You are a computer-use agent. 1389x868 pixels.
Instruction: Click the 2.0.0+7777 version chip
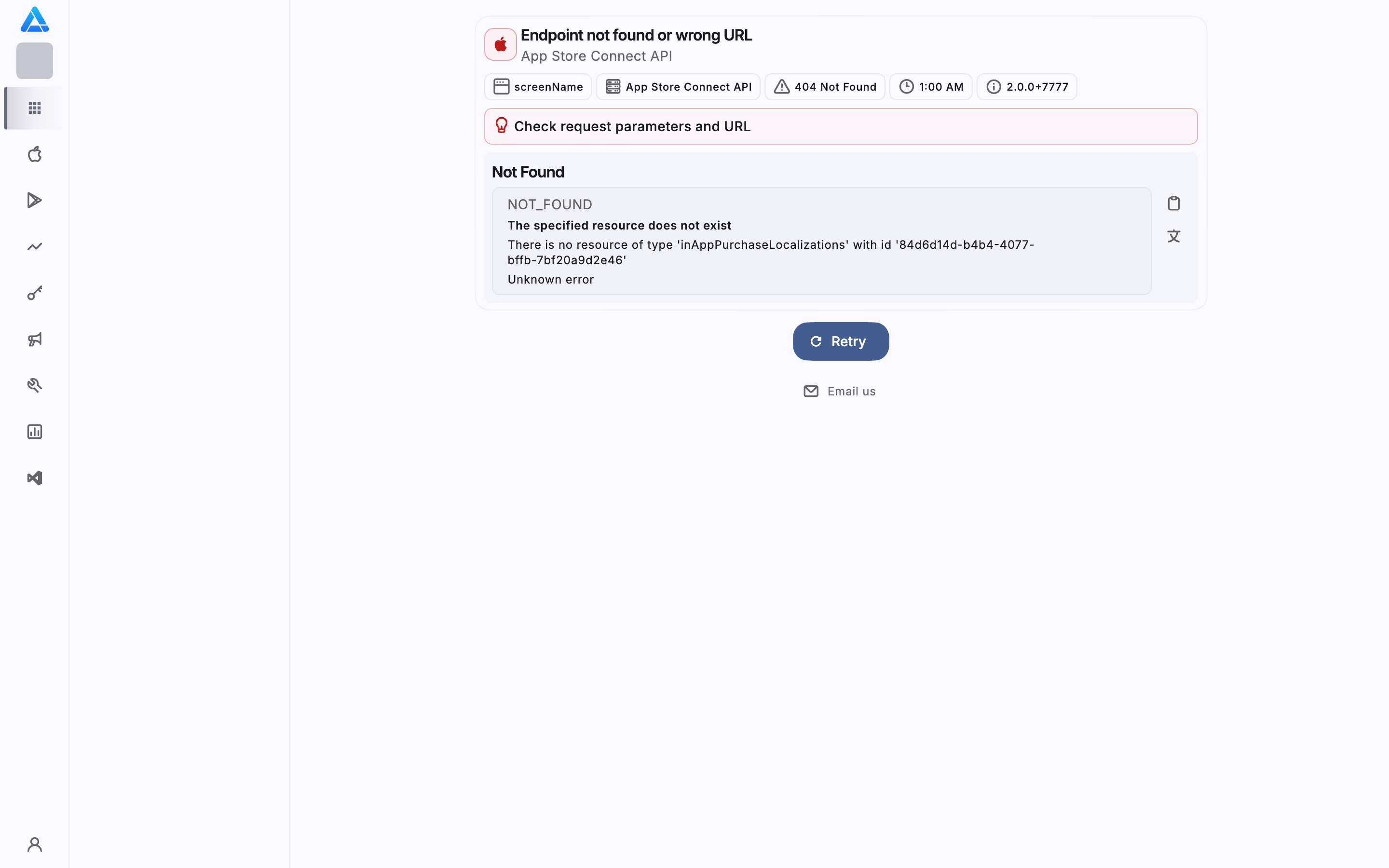point(1027,87)
